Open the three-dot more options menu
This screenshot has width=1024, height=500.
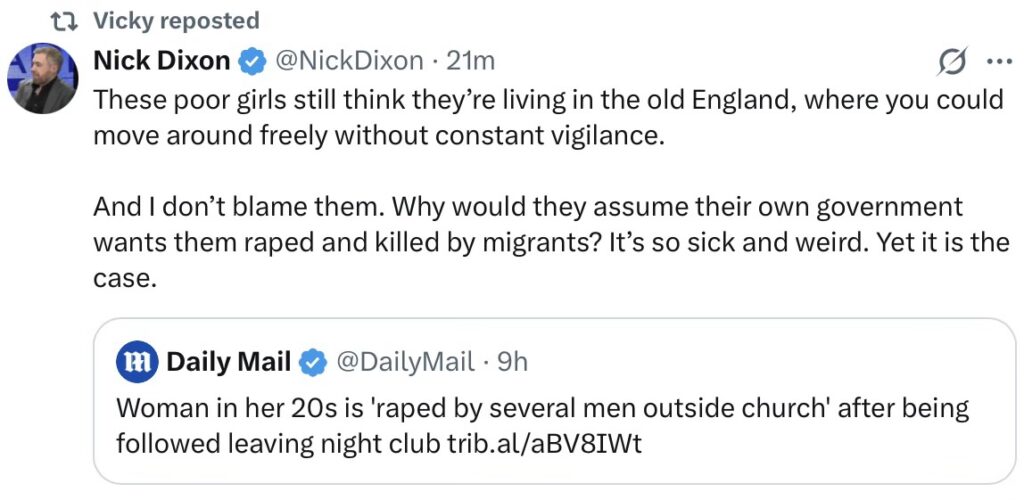click(x=998, y=61)
